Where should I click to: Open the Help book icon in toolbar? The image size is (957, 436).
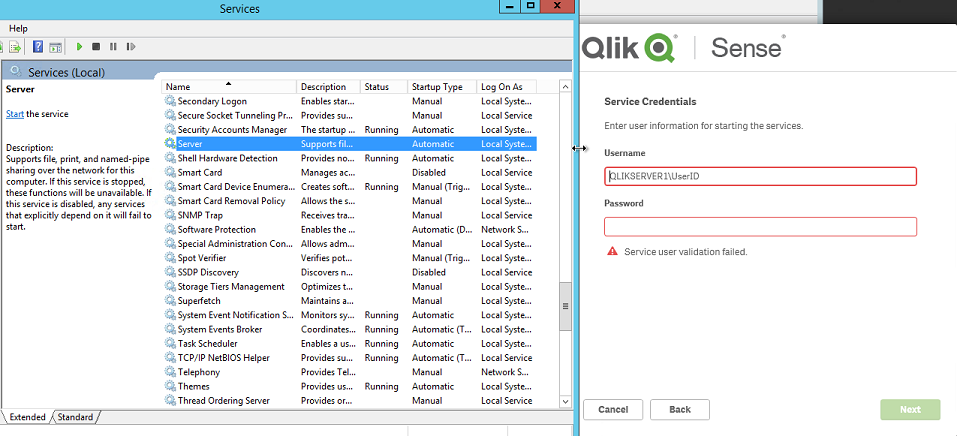[38, 46]
